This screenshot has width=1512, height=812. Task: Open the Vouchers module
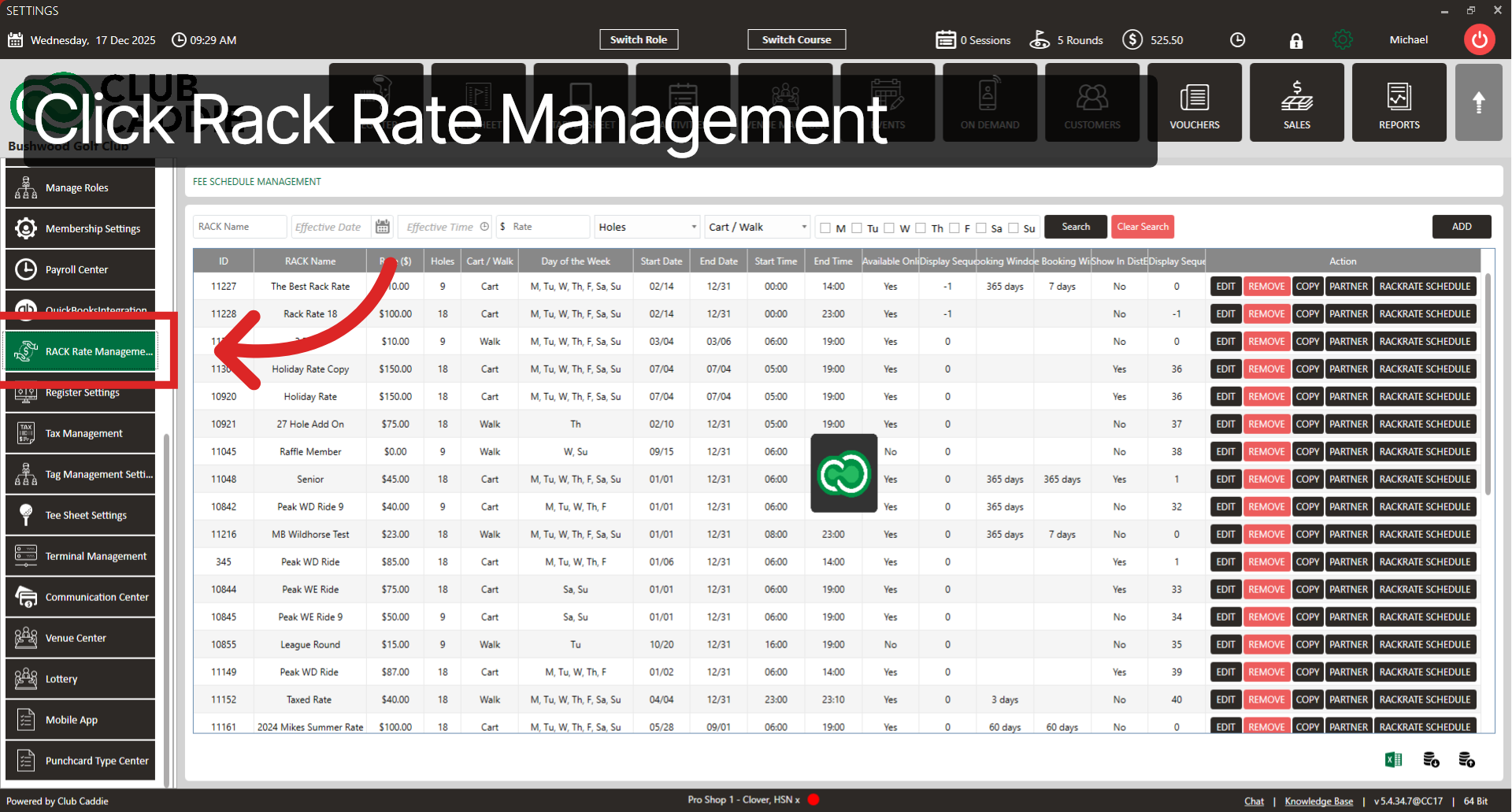click(x=1194, y=103)
